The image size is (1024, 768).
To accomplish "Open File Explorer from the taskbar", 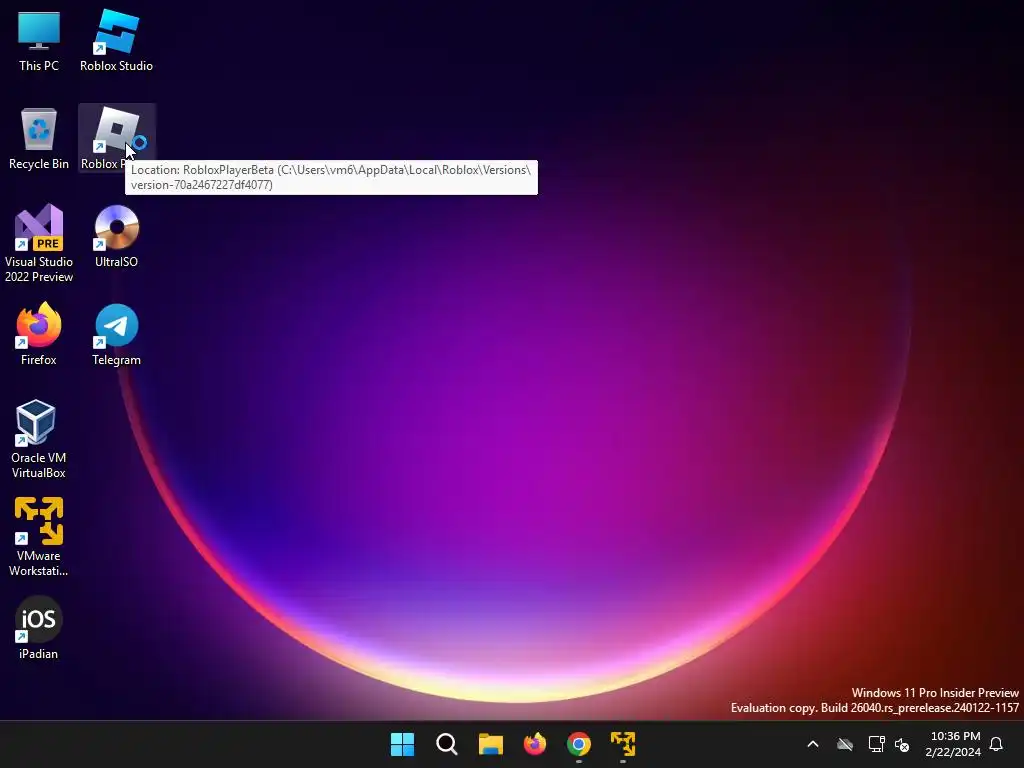I will coord(490,744).
